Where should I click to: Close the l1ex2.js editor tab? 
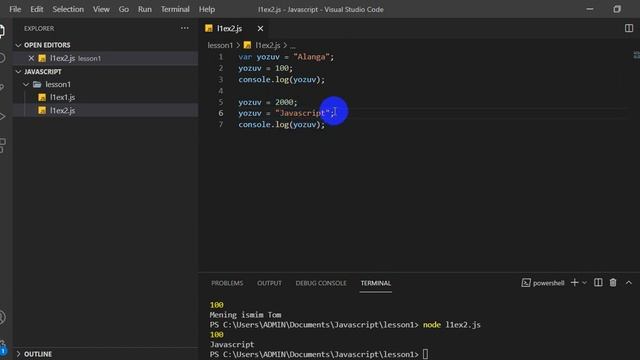pos(260,29)
